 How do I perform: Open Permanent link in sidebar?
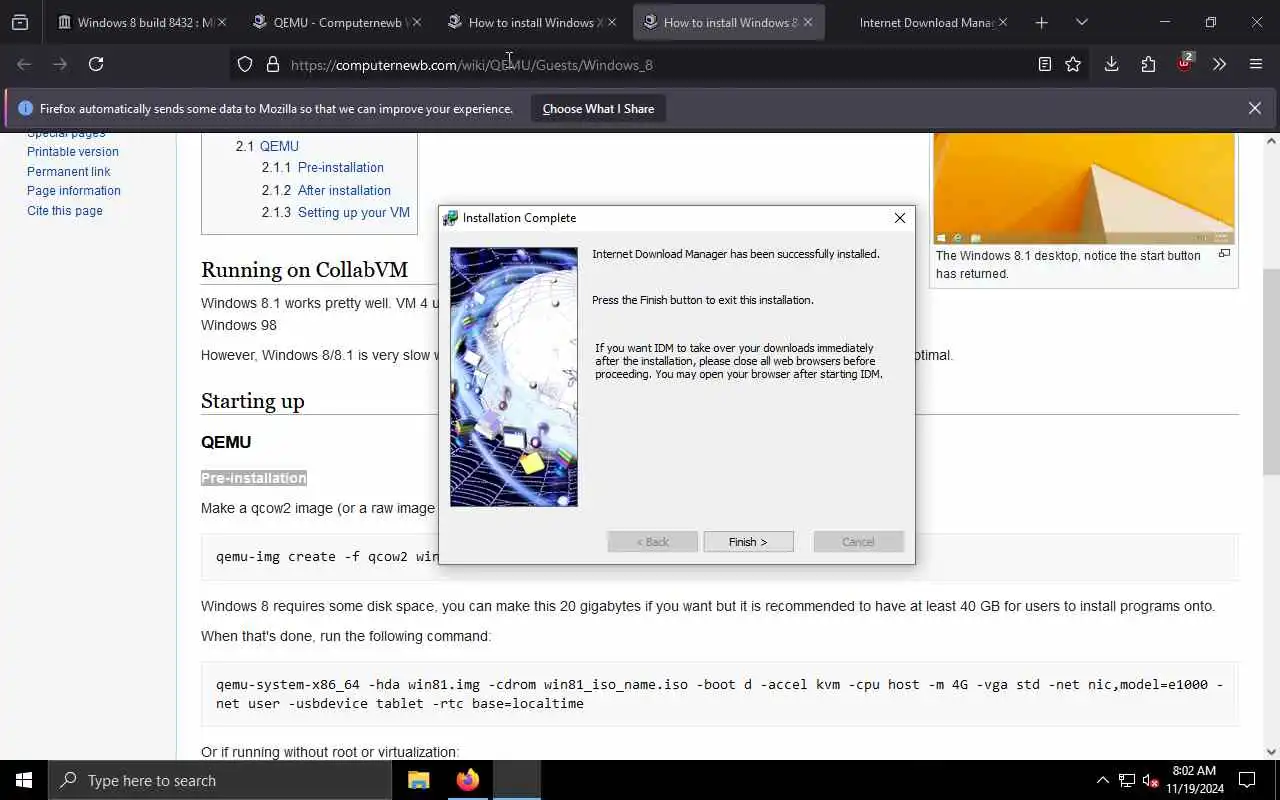(x=69, y=171)
